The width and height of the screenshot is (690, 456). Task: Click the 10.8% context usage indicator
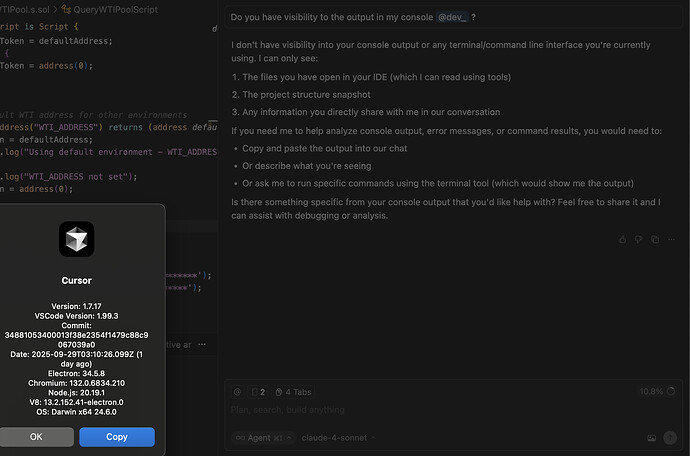657,391
